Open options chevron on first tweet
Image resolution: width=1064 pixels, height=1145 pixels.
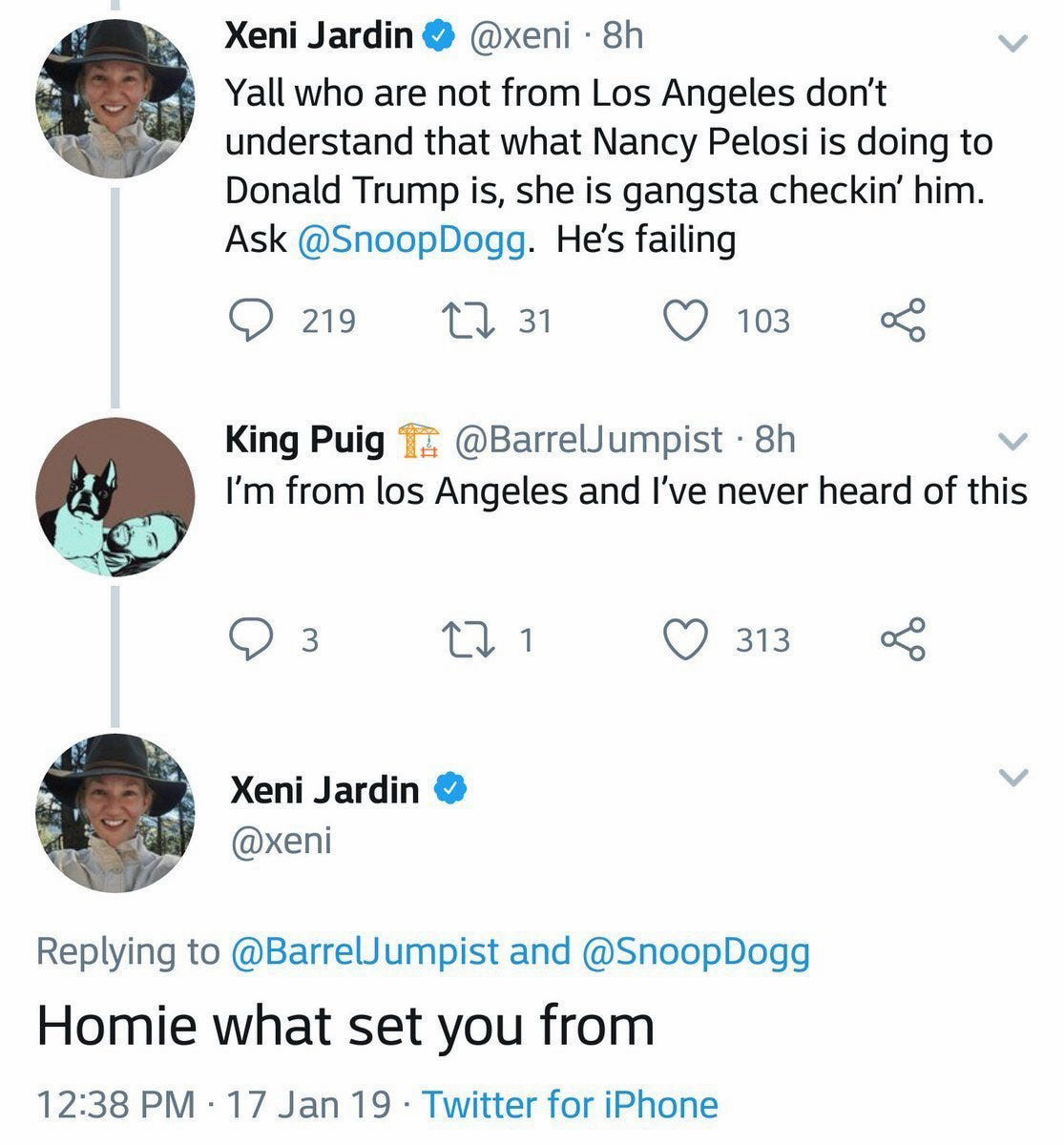(1012, 43)
